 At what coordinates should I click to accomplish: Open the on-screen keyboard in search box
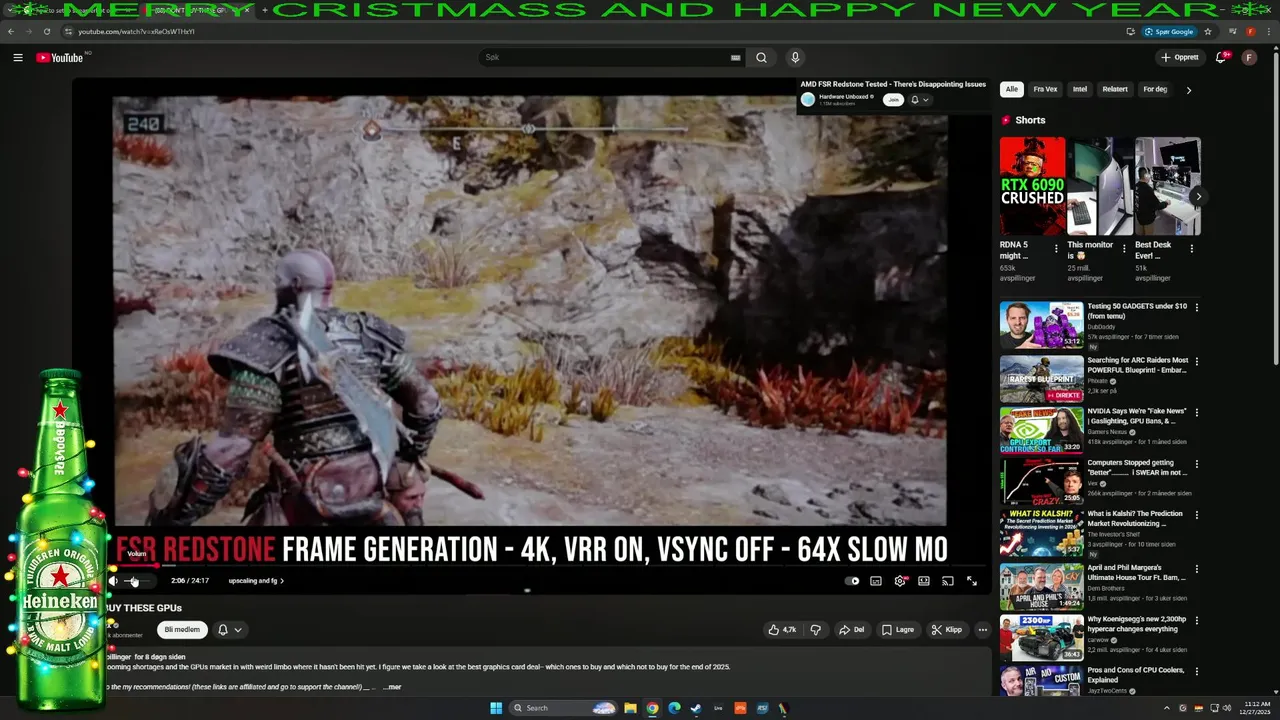pyautogui.click(x=737, y=58)
